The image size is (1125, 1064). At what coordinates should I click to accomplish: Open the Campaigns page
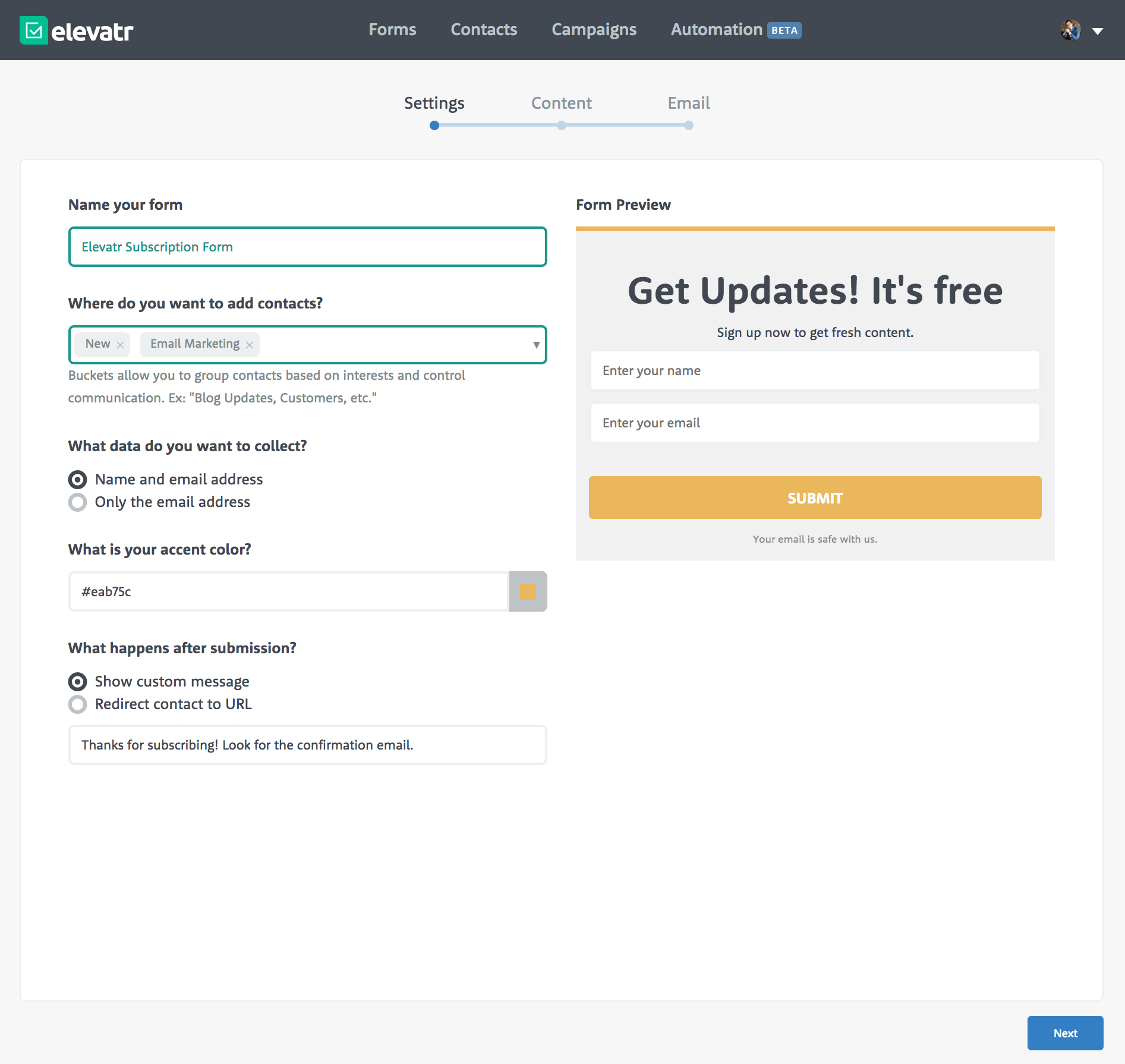coord(594,29)
